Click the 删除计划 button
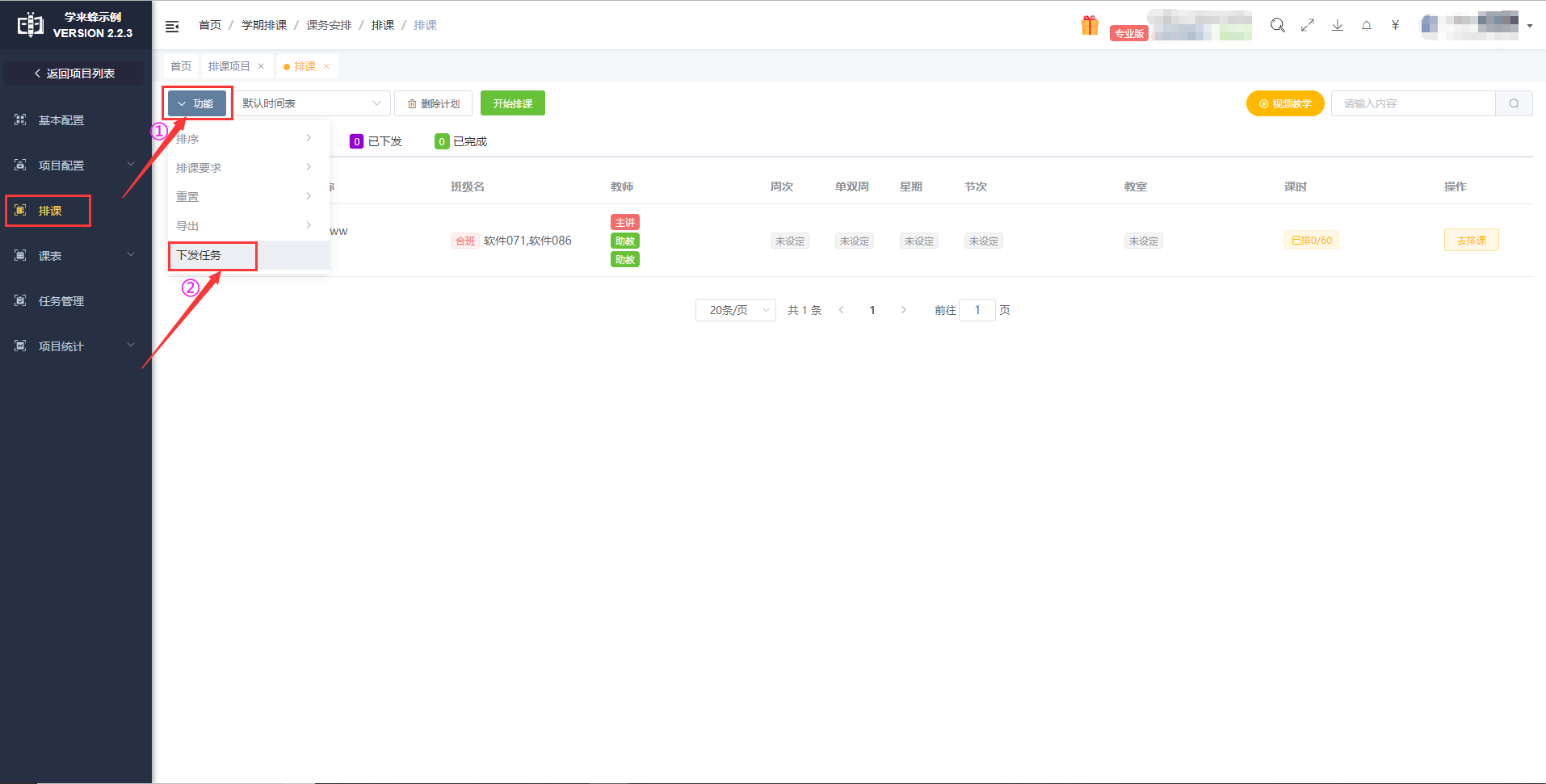 click(433, 103)
